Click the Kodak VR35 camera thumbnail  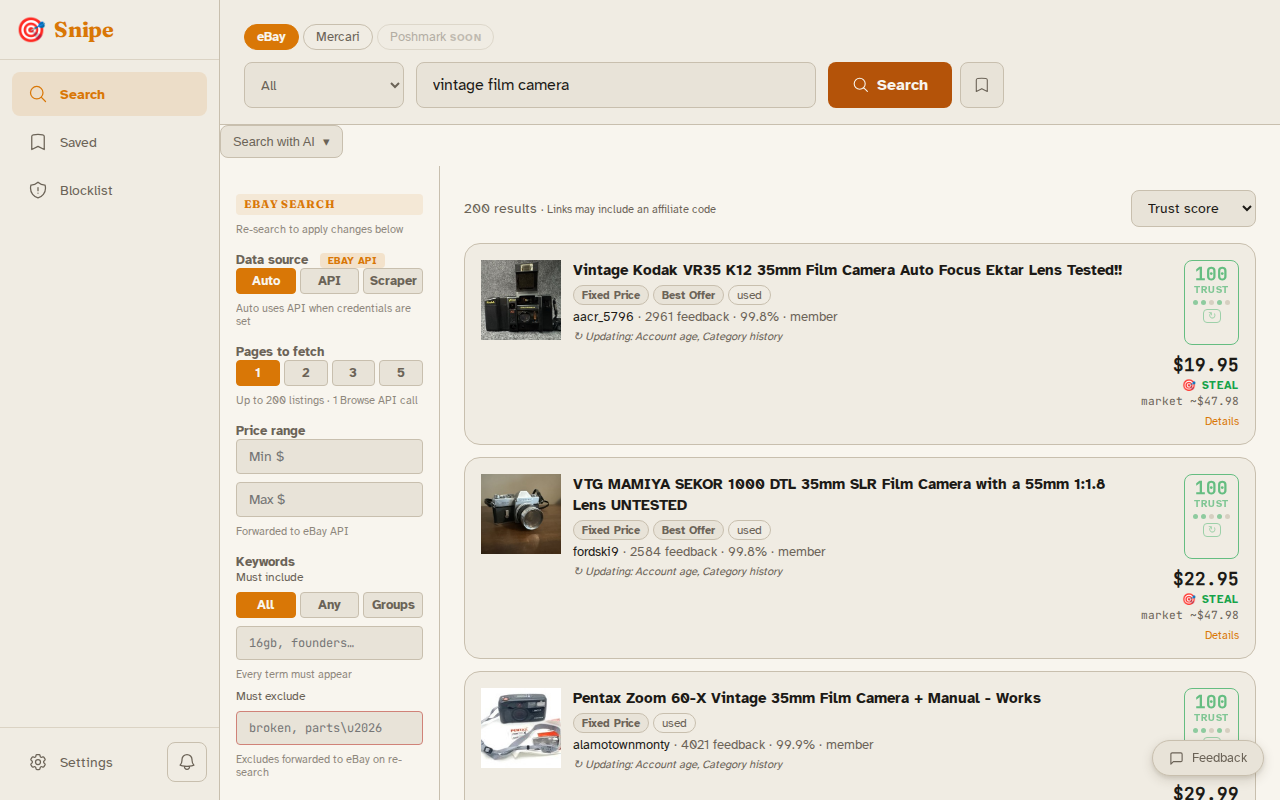tap(521, 300)
